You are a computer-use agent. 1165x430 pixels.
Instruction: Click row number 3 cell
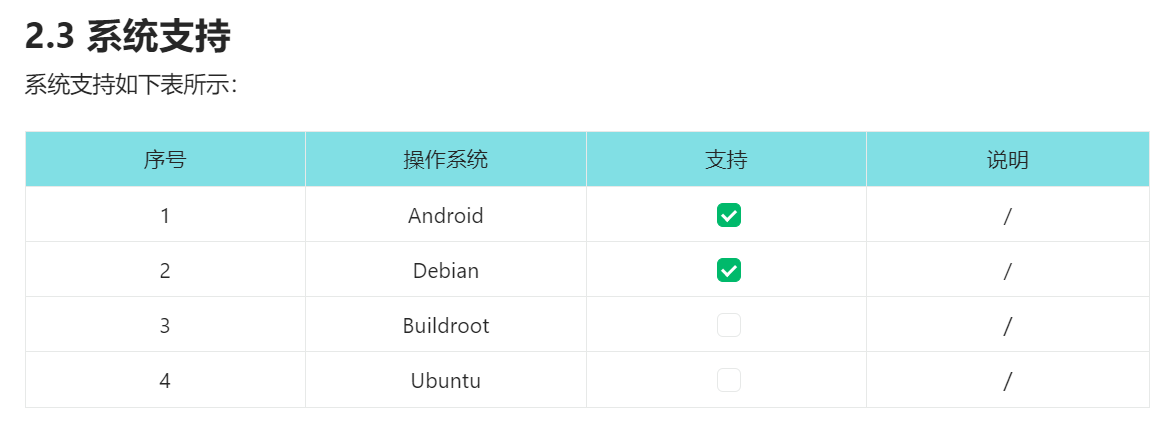(165, 325)
